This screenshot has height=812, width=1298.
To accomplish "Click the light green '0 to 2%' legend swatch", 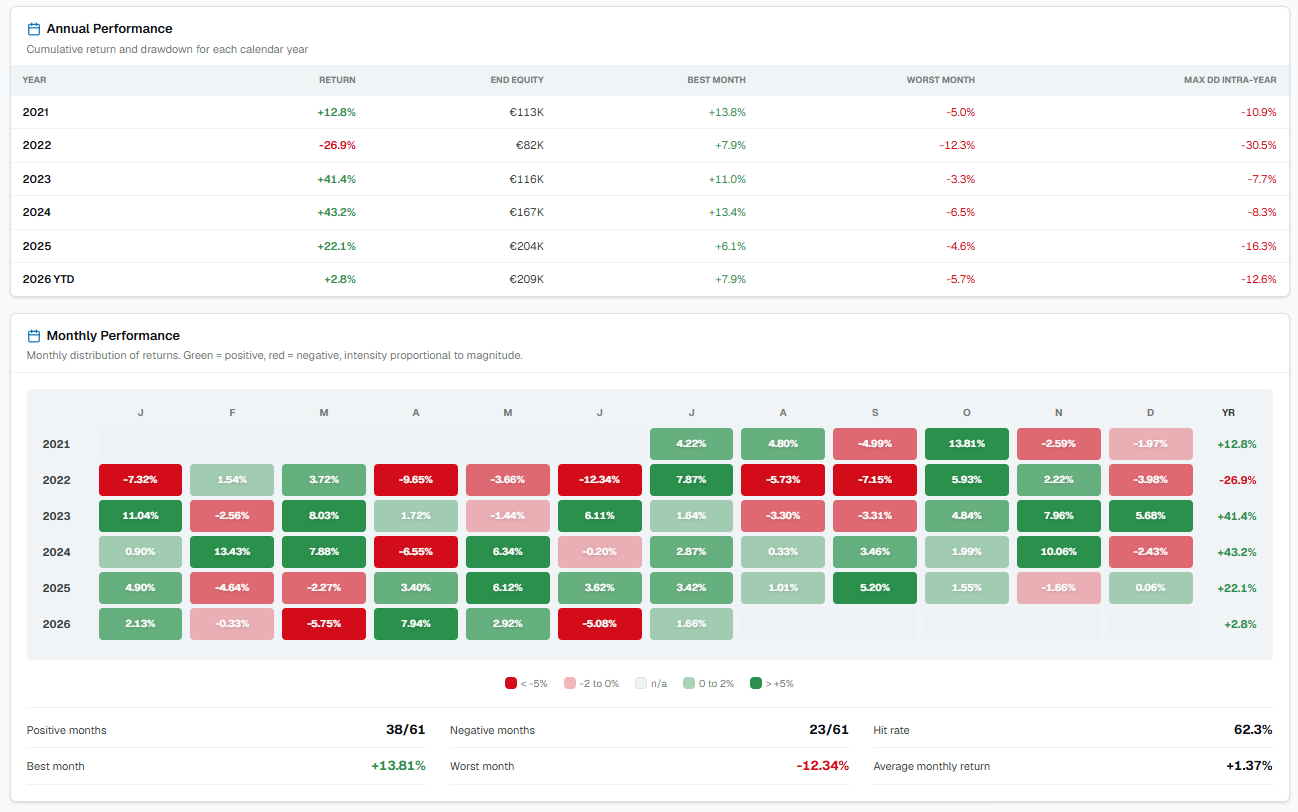I will (689, 684).
